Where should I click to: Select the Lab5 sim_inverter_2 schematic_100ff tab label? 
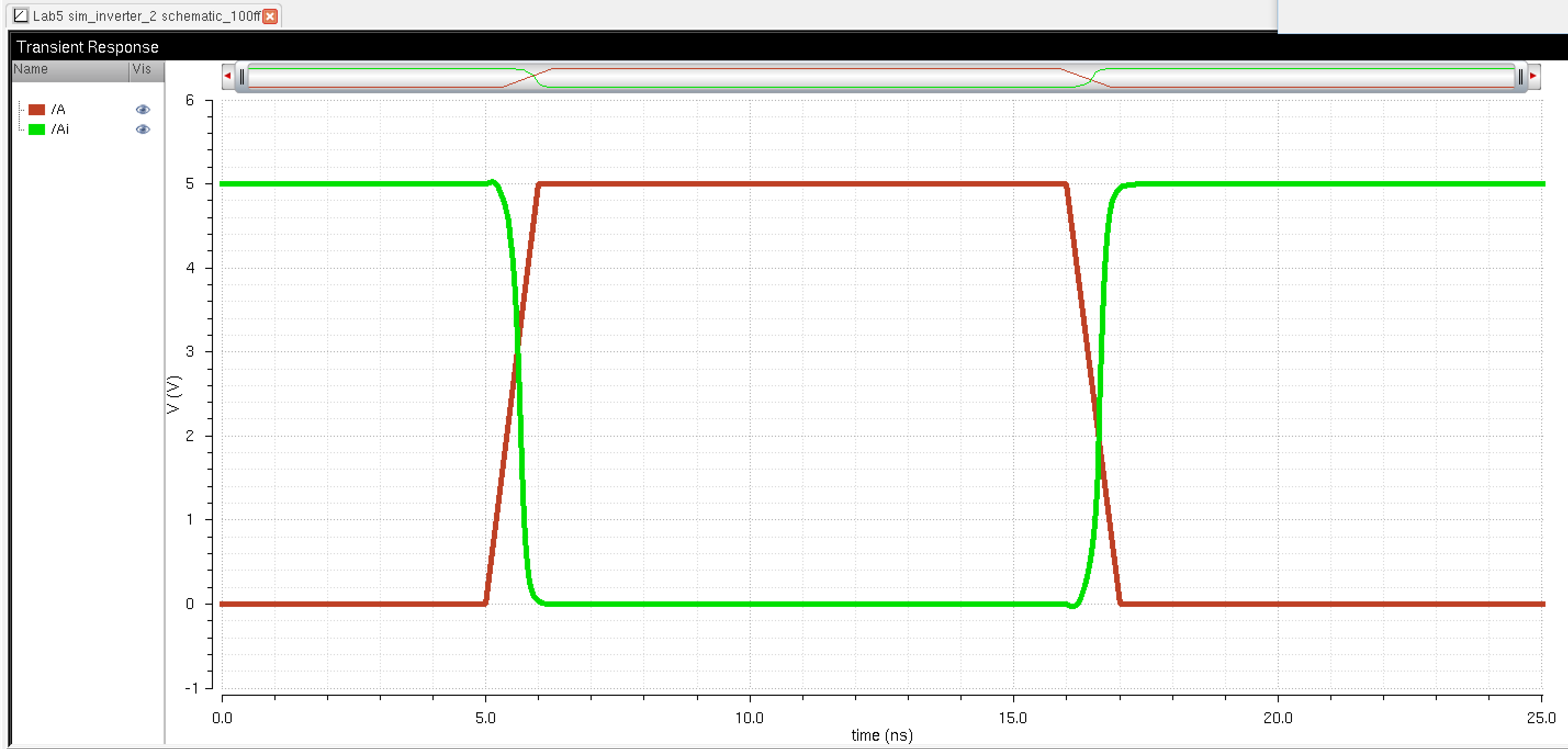[x=146, y=16]
